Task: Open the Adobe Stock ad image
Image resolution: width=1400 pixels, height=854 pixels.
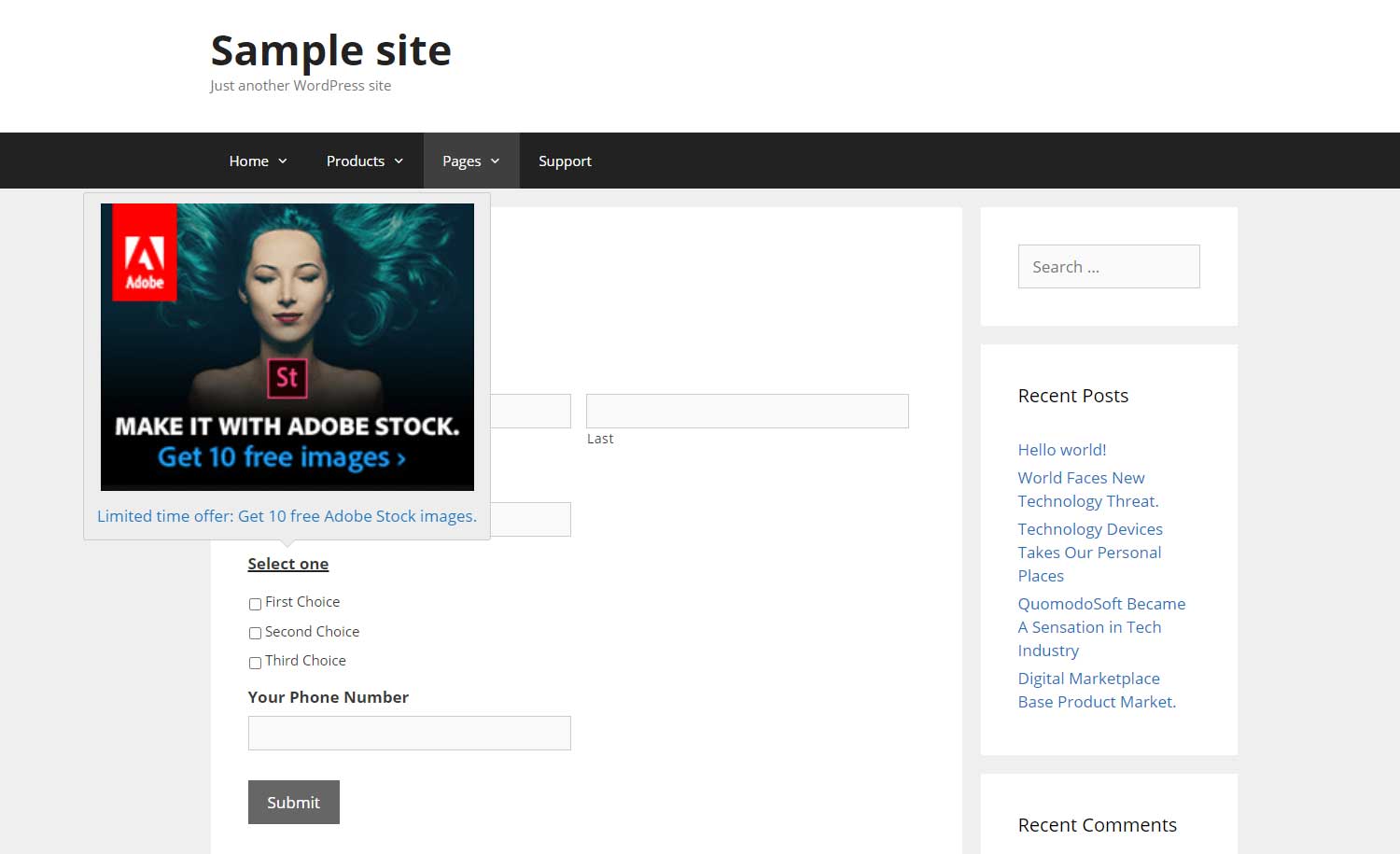Action: click(287, 347)
